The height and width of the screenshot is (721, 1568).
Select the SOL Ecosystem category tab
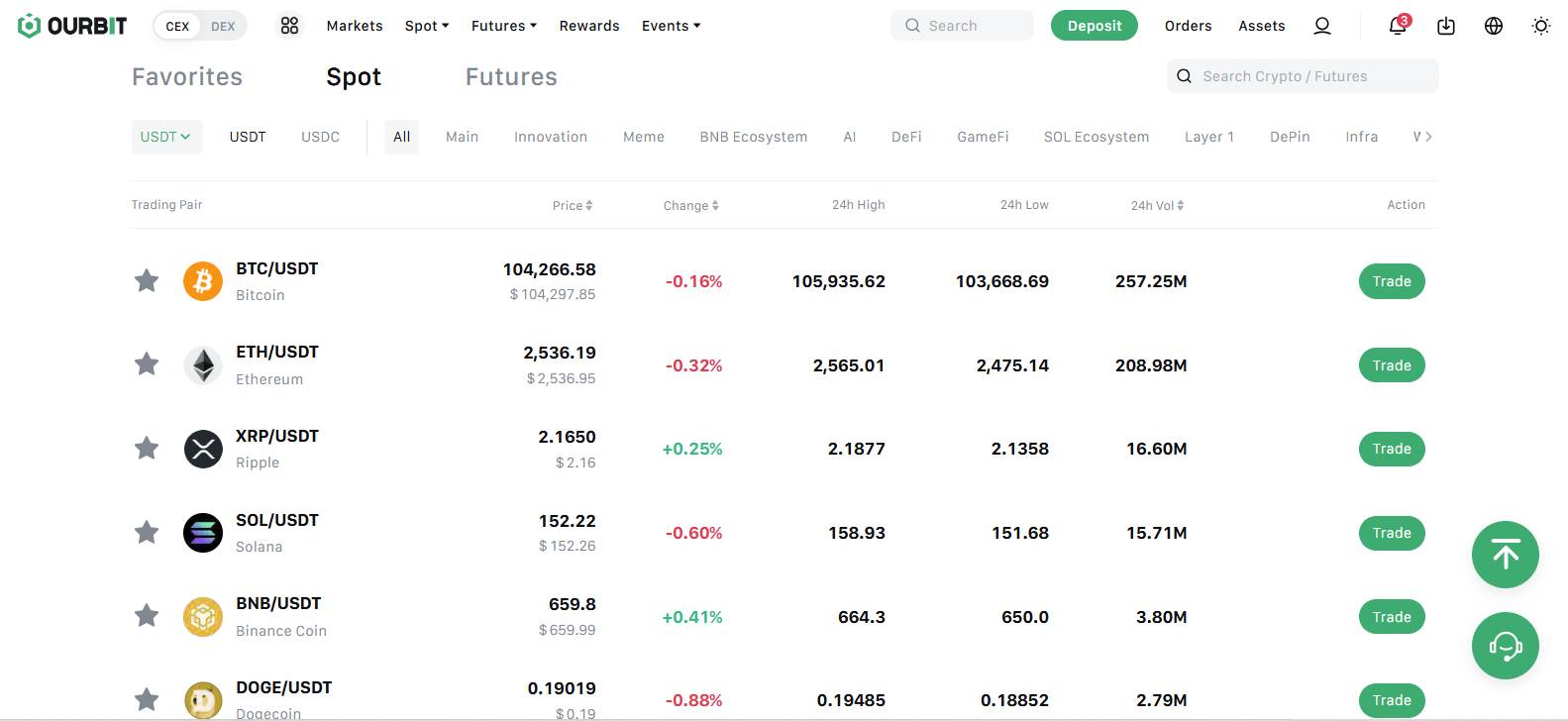1097,137
